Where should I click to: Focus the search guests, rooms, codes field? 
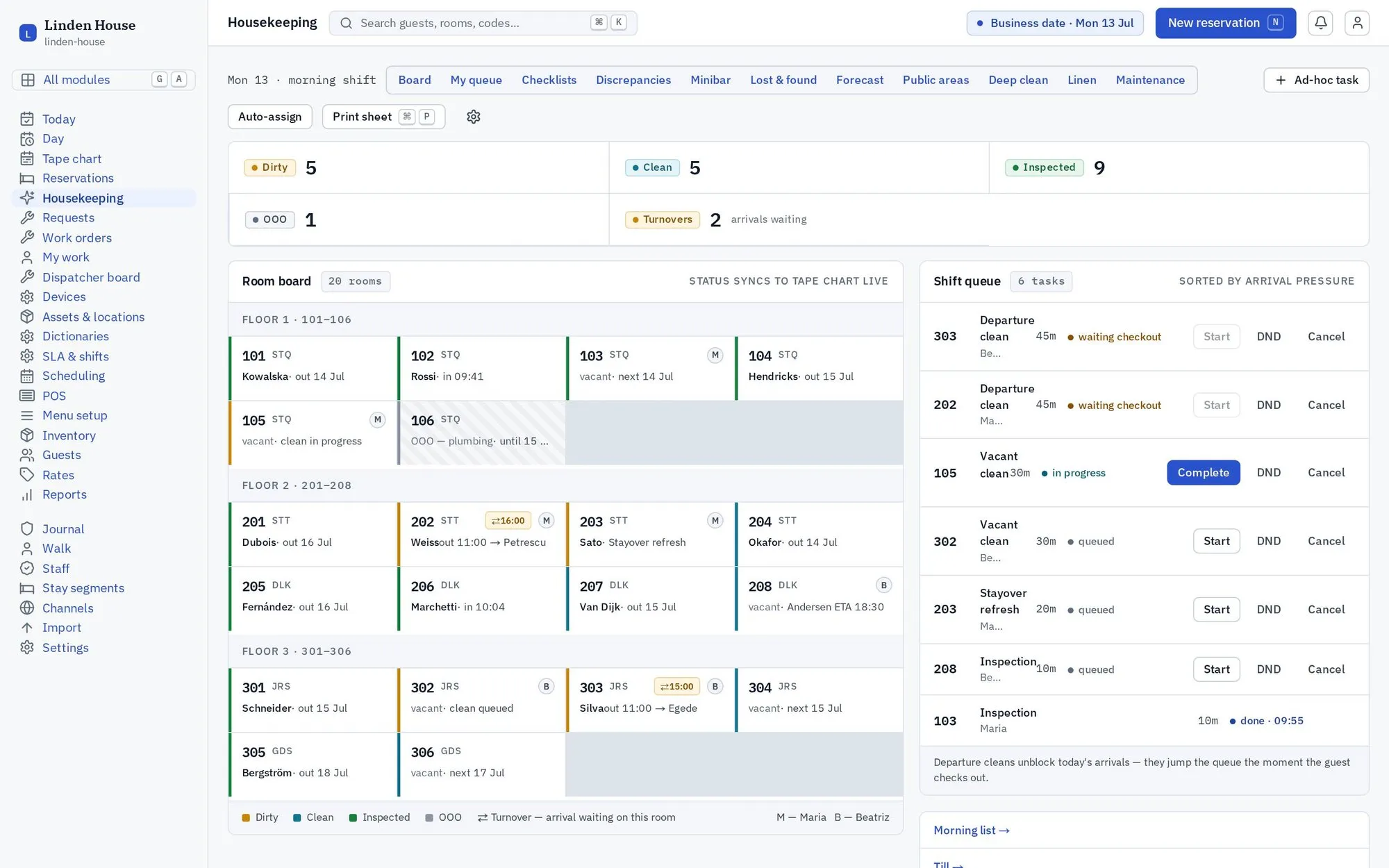coord(483,23)
